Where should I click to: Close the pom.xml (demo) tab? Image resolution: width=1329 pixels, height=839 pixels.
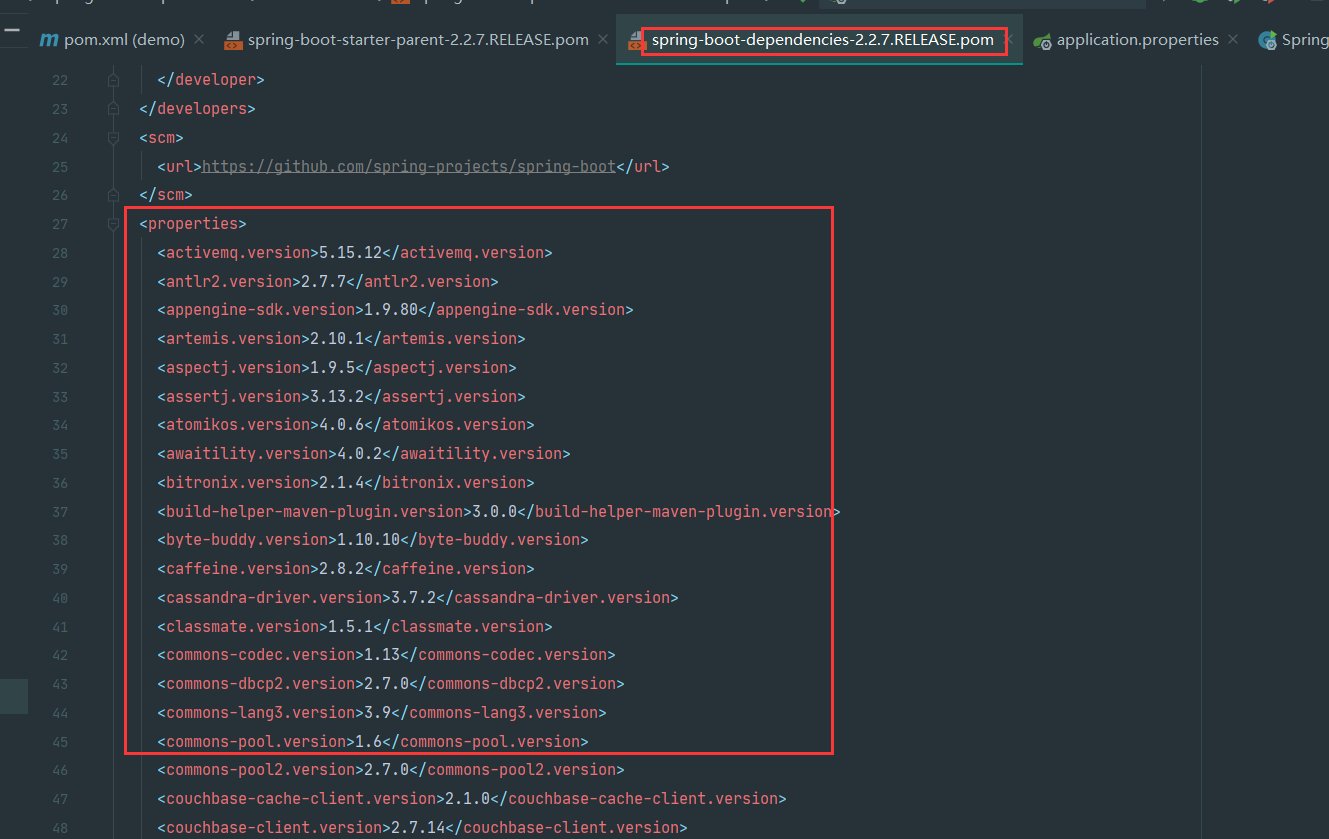click(199, 40)
